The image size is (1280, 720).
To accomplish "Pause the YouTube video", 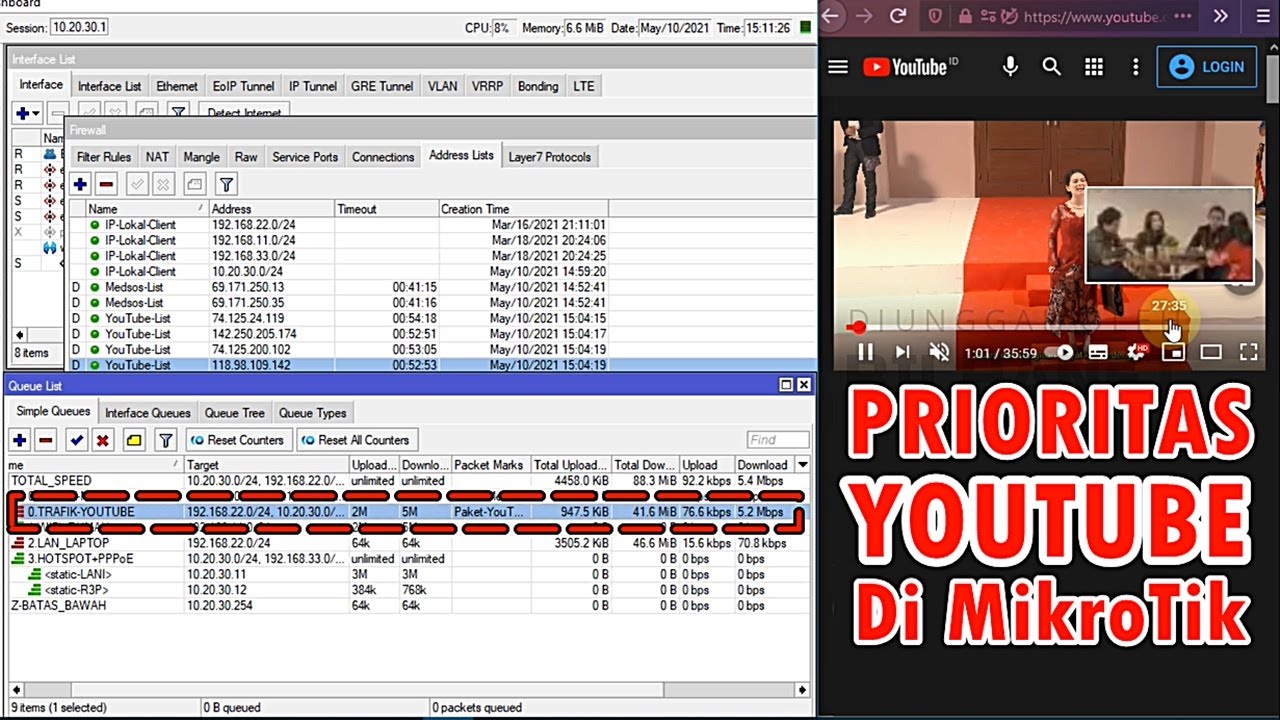I will click(x=866, y=352).
